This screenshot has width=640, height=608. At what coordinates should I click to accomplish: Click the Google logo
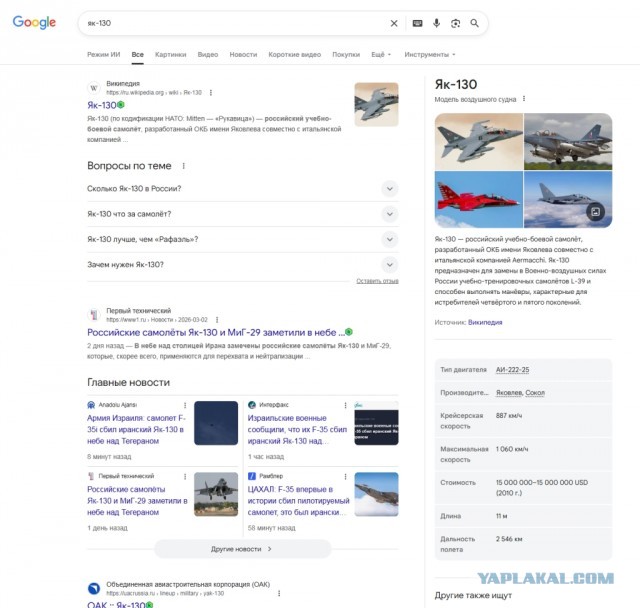click(34, 22)
